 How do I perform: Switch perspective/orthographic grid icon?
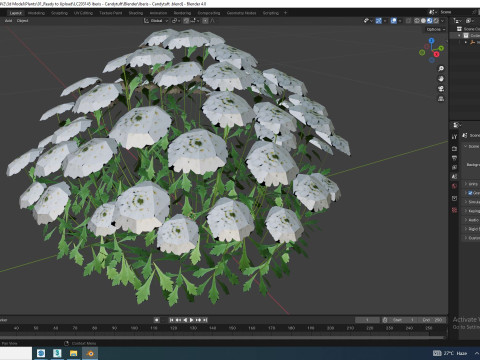click(x=441, y=99)
